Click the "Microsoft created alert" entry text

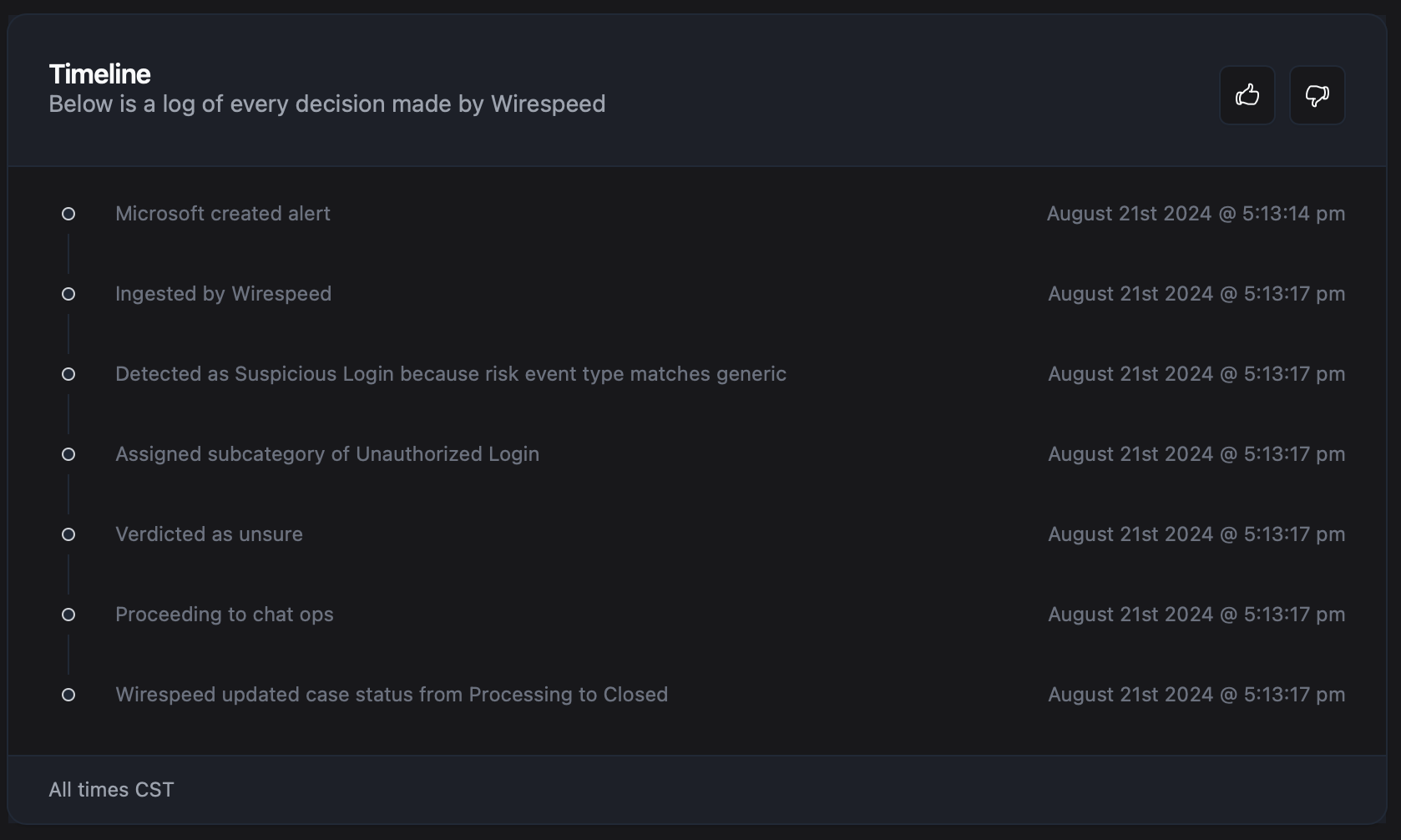coord(223,214)
